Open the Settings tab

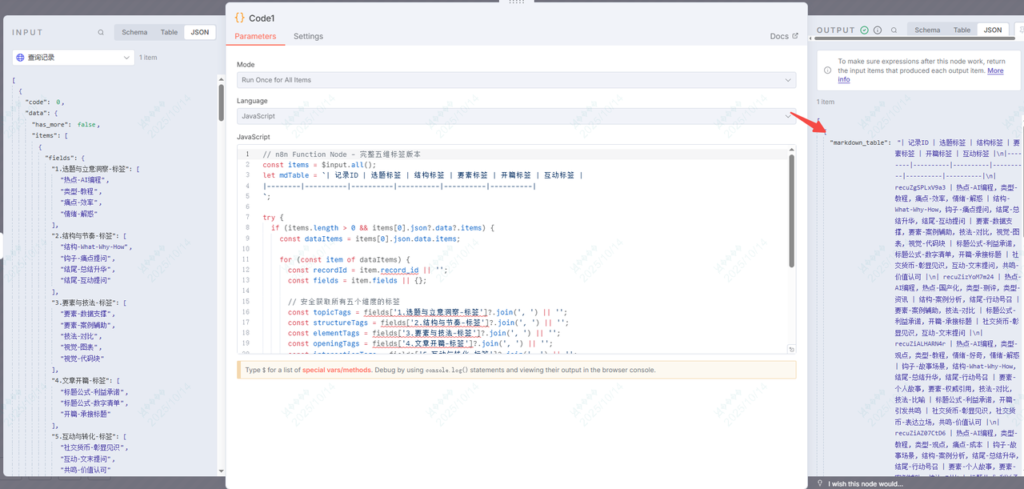pyautogui.click(x=308, y=36)
